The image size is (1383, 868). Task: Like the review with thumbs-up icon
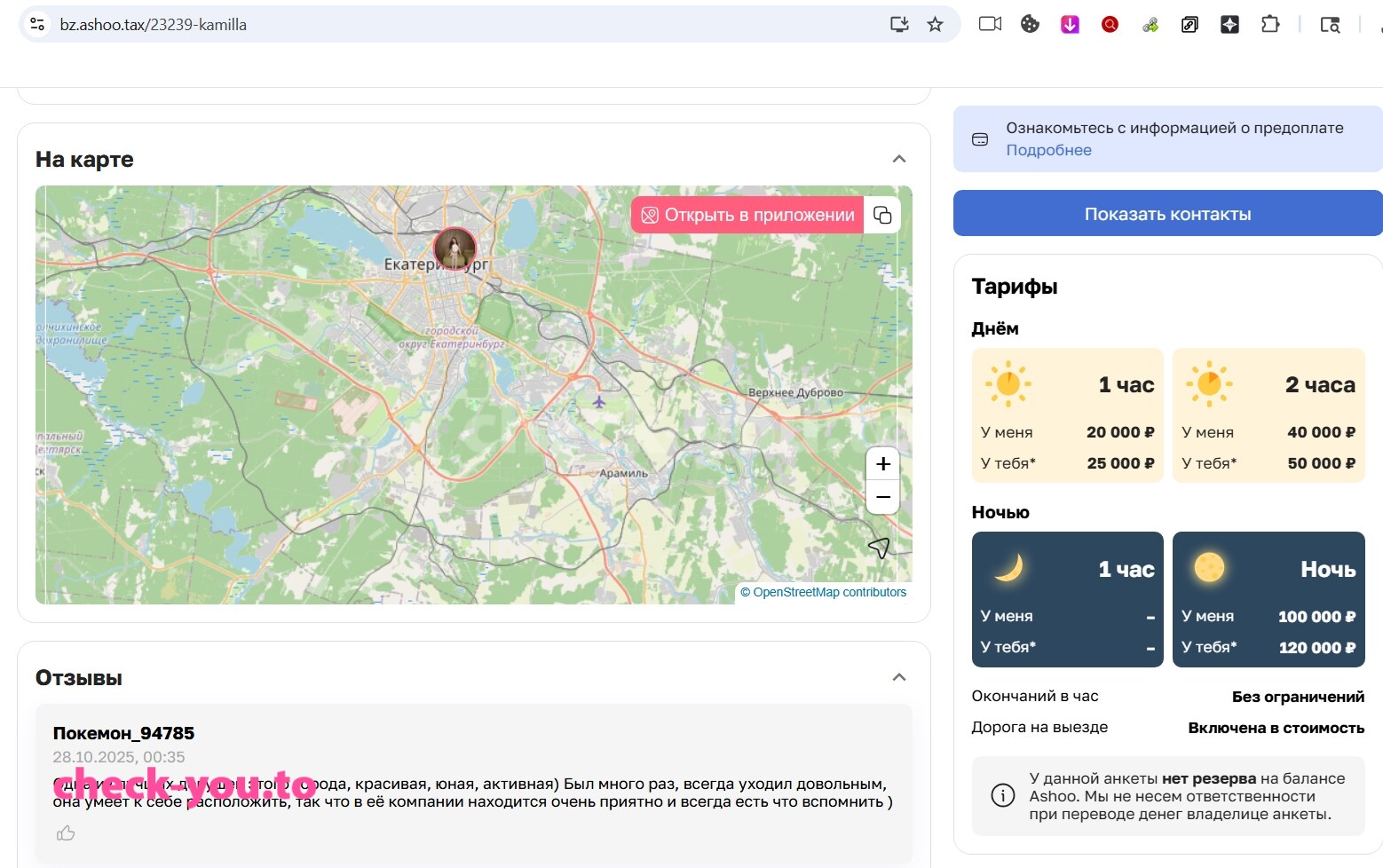pyautogui.click(x=66, y=833)
